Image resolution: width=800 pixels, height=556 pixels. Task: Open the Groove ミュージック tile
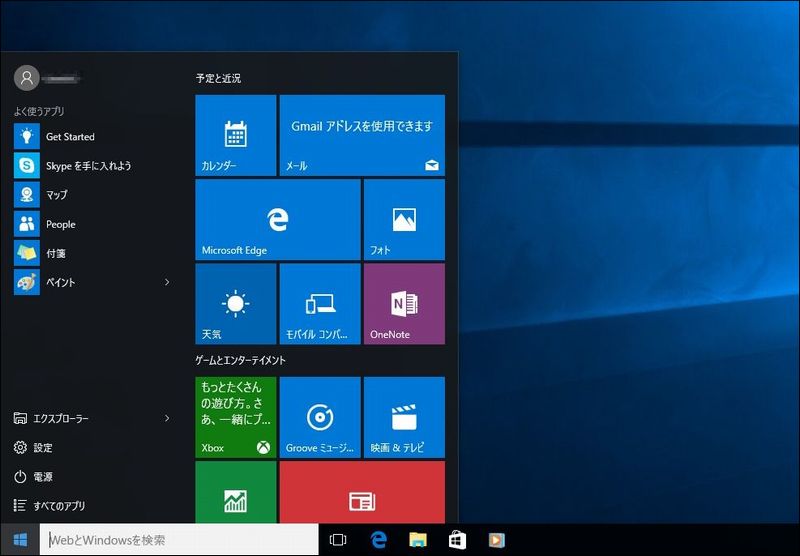point(320,417)
